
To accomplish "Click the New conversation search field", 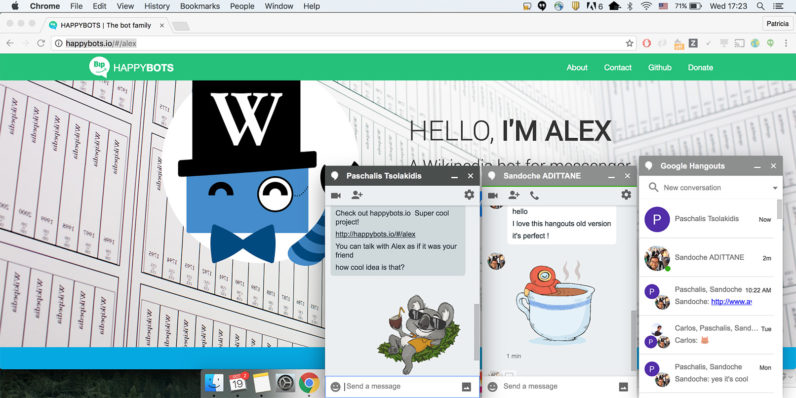I will pyautogui.click(x=710, y=188).
